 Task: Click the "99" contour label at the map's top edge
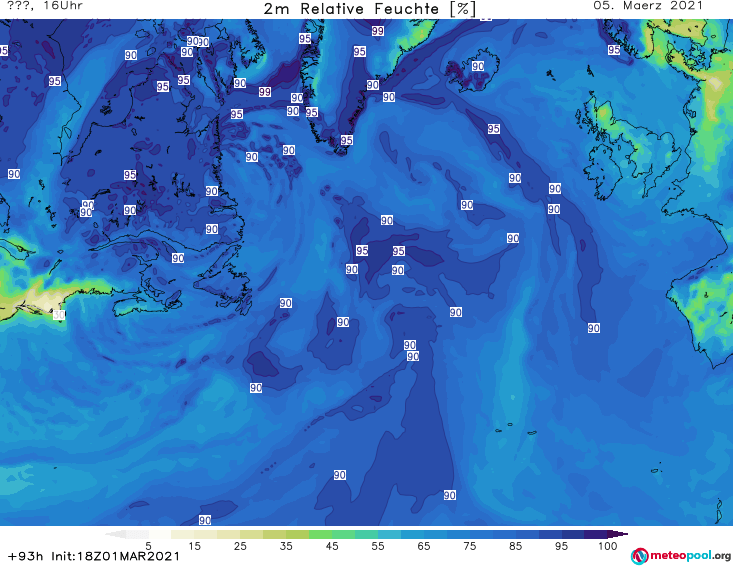378,31
